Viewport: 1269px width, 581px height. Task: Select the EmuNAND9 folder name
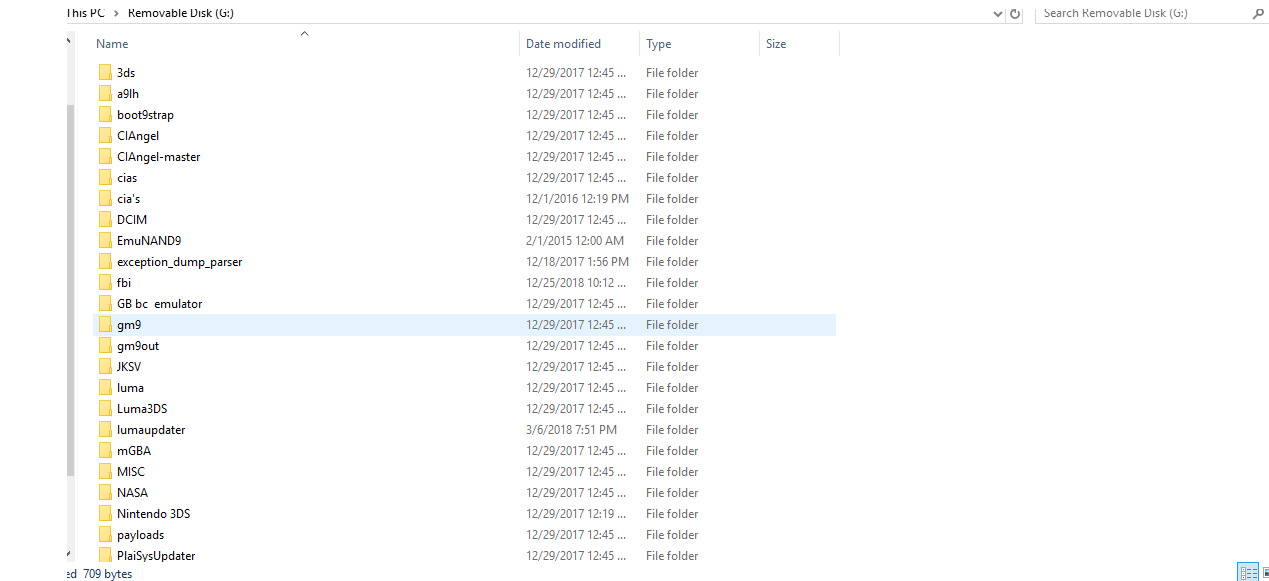[149, 241]
